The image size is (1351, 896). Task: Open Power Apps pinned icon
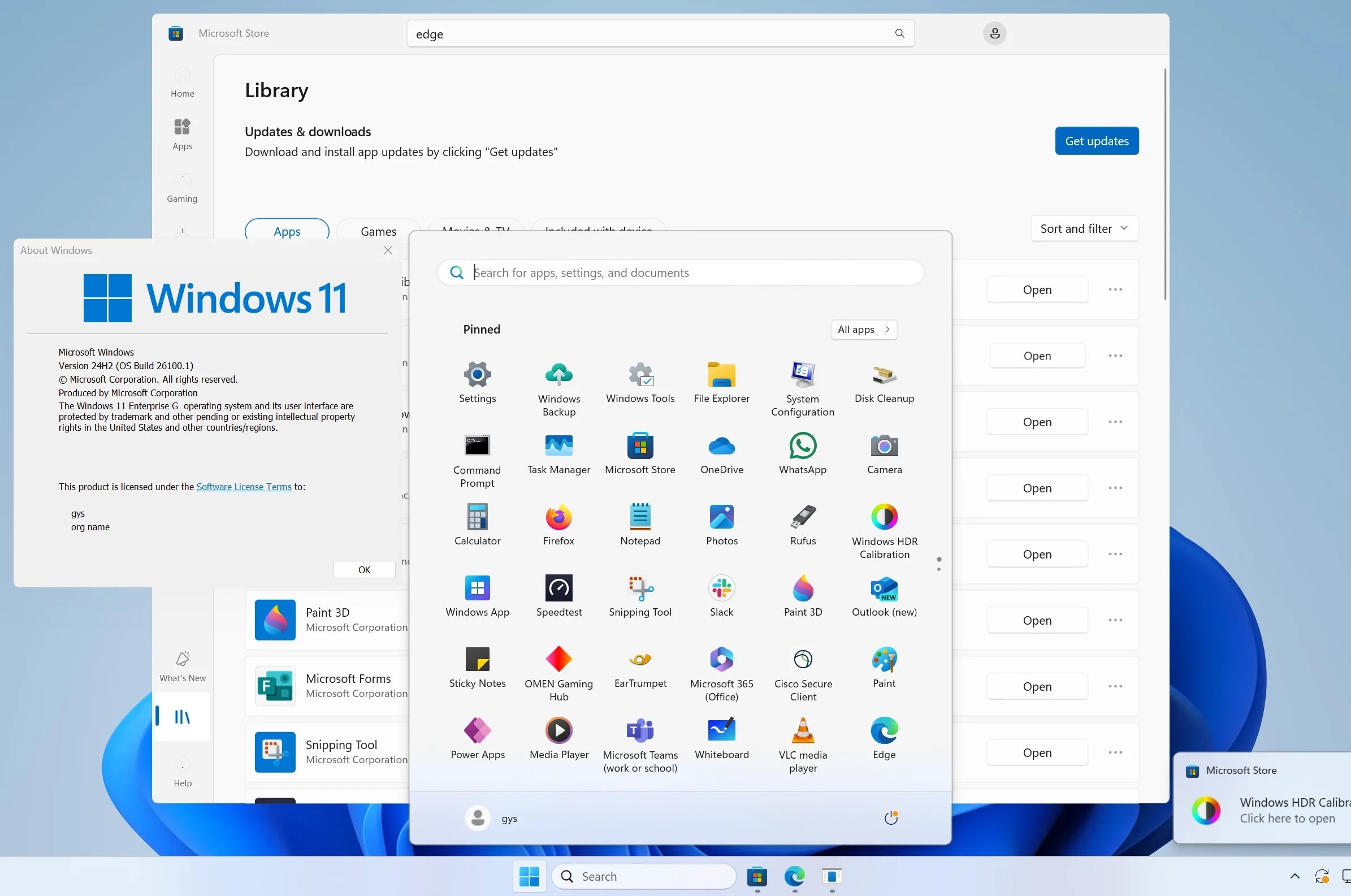click(477, 738)
